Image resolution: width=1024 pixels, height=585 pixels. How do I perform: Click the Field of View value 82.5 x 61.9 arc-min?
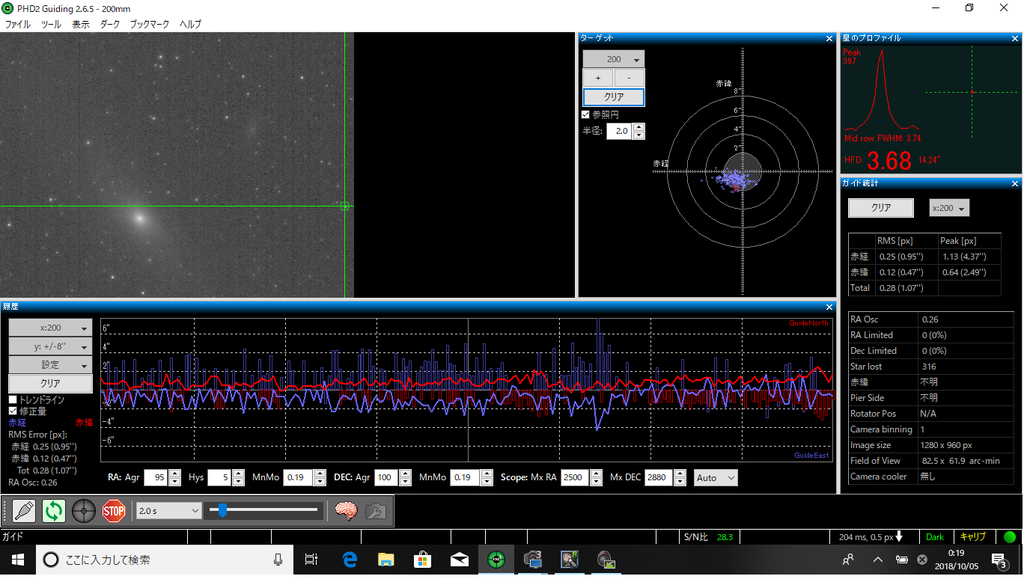pos(960,461)
